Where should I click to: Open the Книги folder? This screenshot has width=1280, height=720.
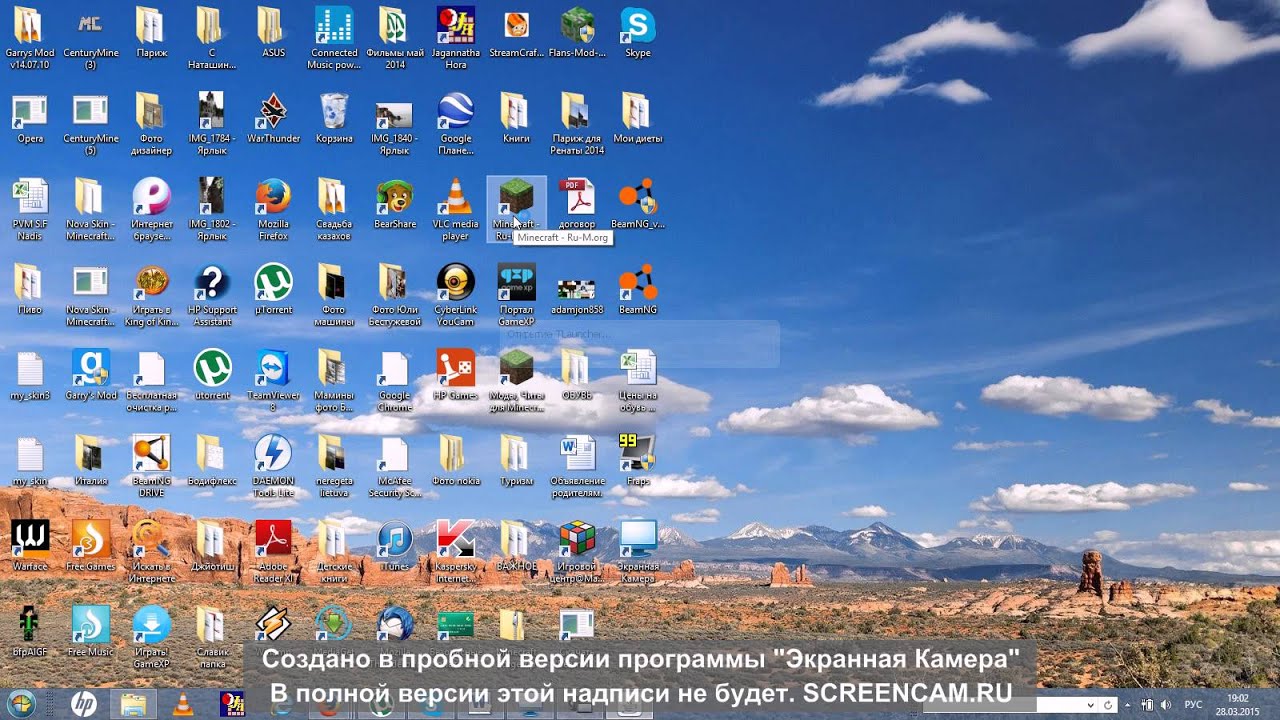(516, 118)
